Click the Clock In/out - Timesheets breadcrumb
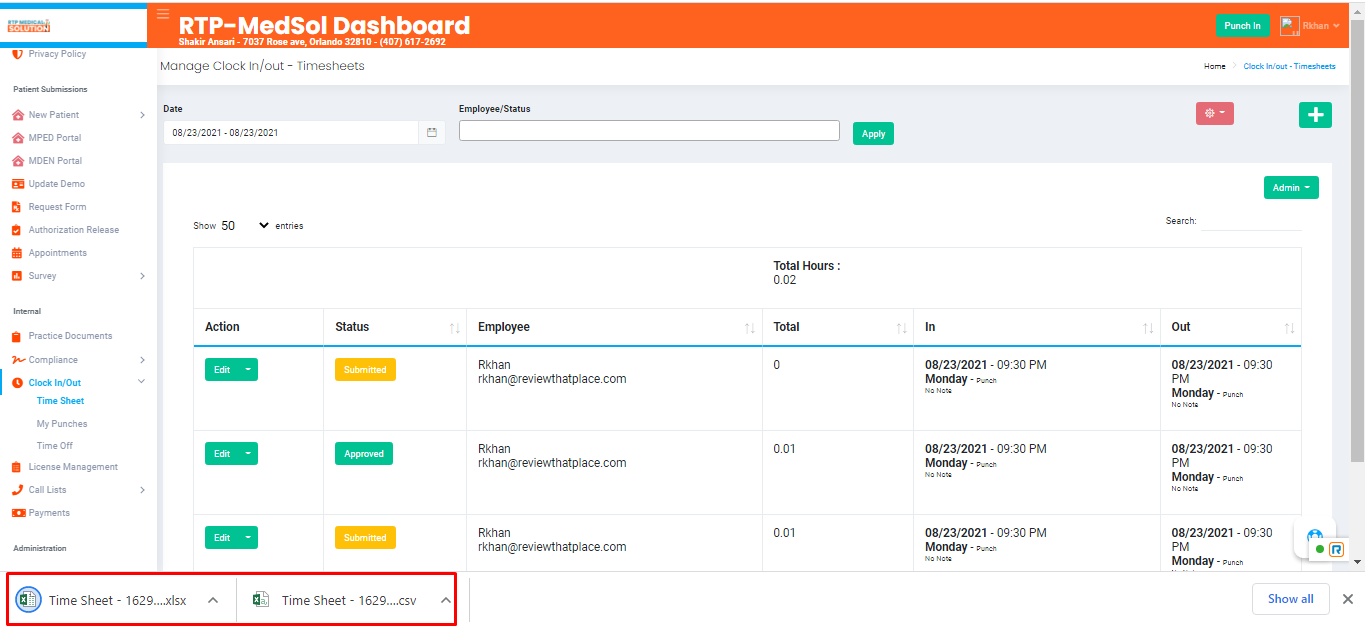The image size is (1365, 627). click(x=1289, y=66)
